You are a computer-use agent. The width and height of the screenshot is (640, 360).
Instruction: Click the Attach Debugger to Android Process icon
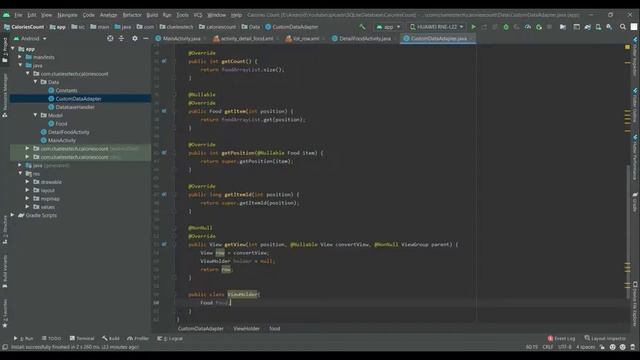pos(539,27)
